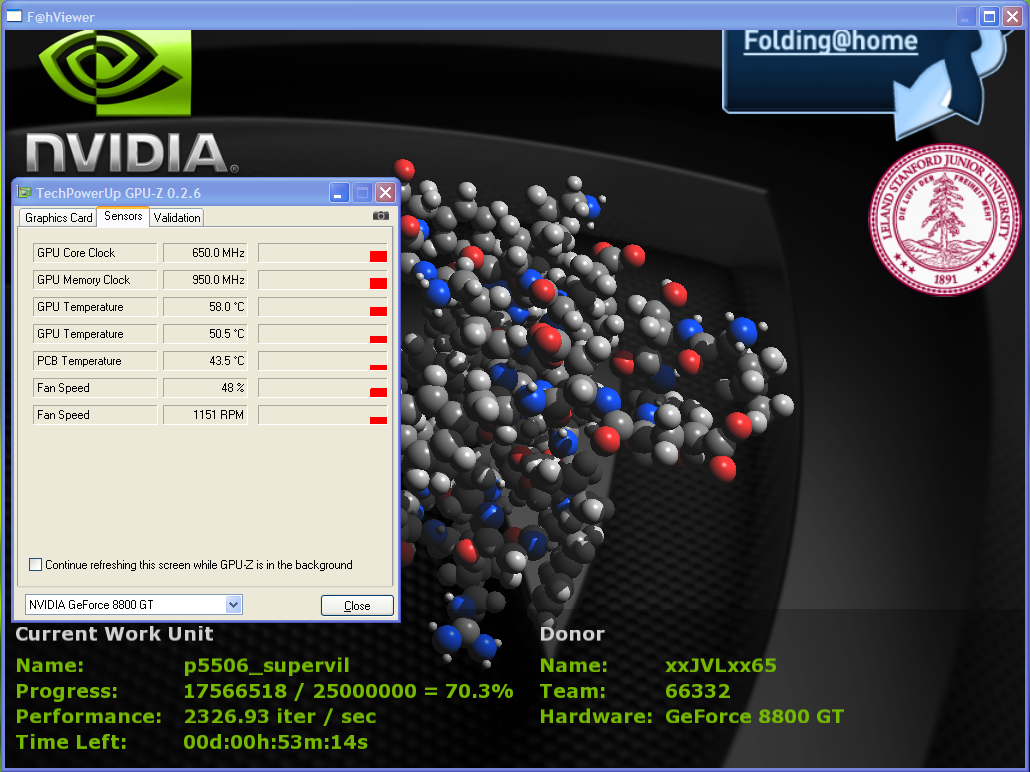Click the PCB Temperature graph

tap(323, 361)
